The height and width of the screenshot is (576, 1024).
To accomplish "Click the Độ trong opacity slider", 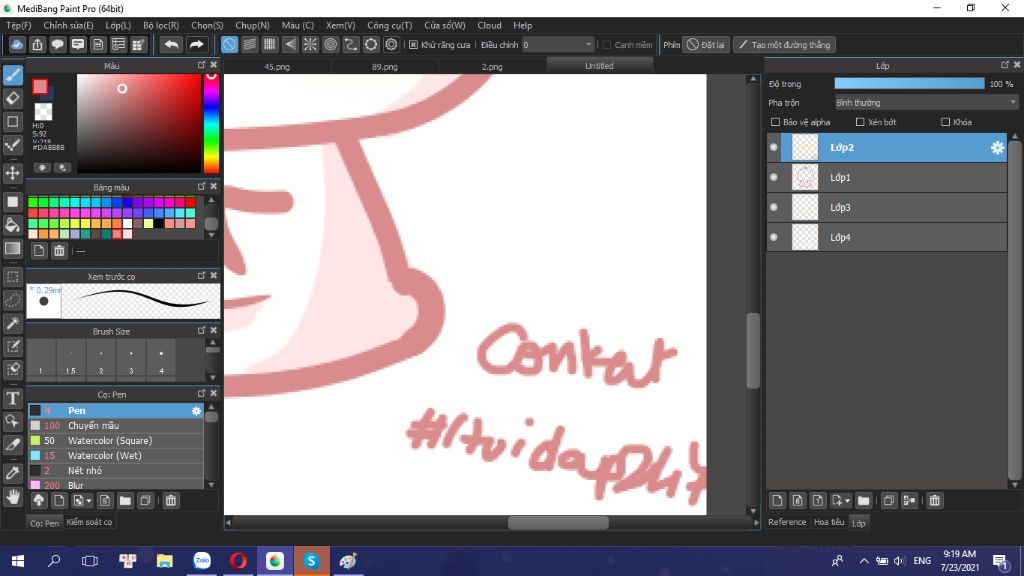I will (x=909, y=84).
